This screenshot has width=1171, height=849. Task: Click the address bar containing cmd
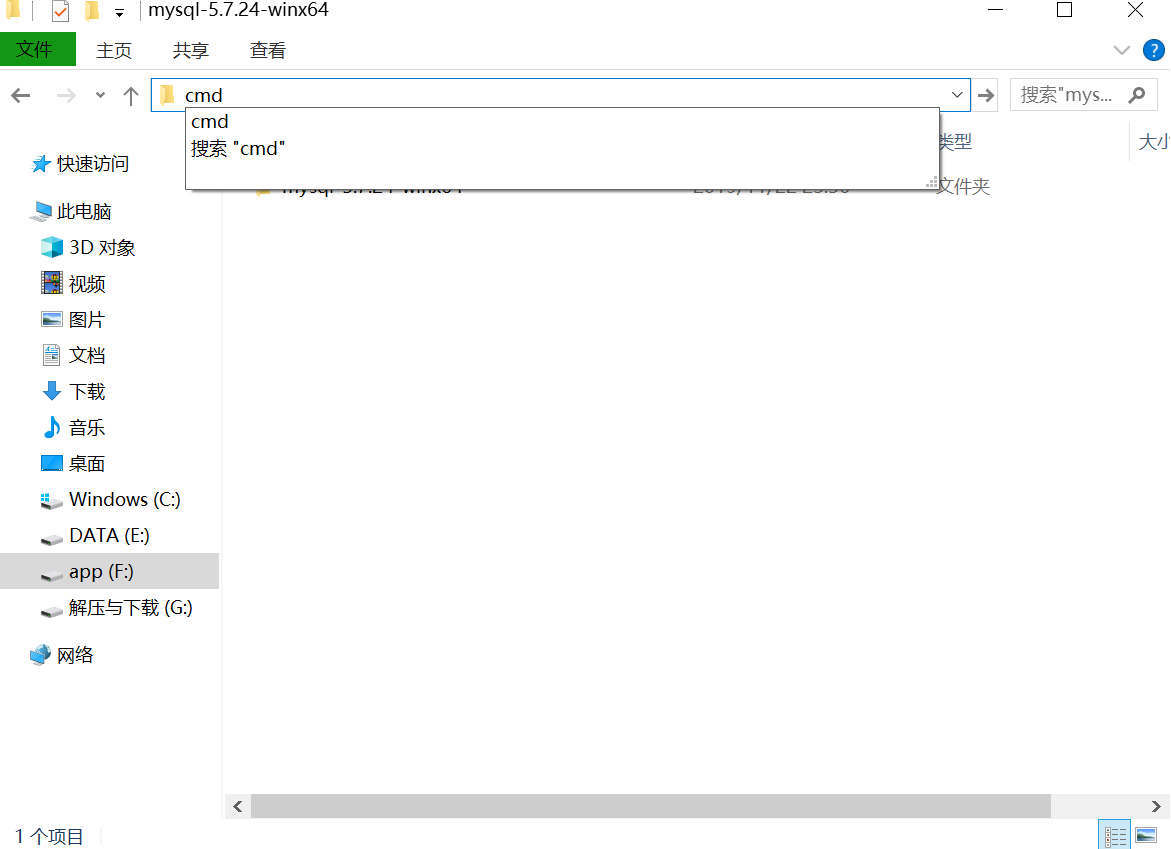560,95
